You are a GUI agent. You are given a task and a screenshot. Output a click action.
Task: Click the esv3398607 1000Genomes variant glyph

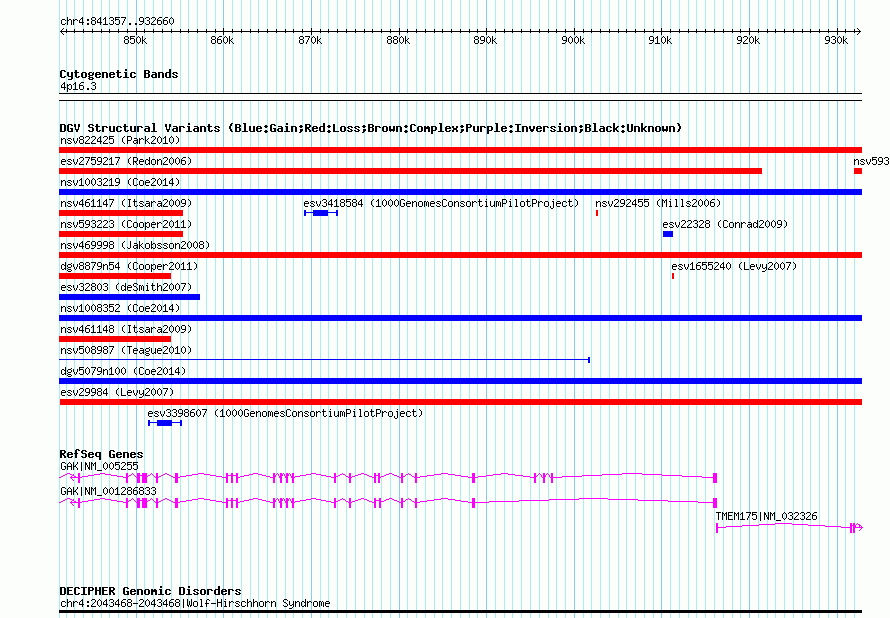pyautogui.click(x=165, y=423)
